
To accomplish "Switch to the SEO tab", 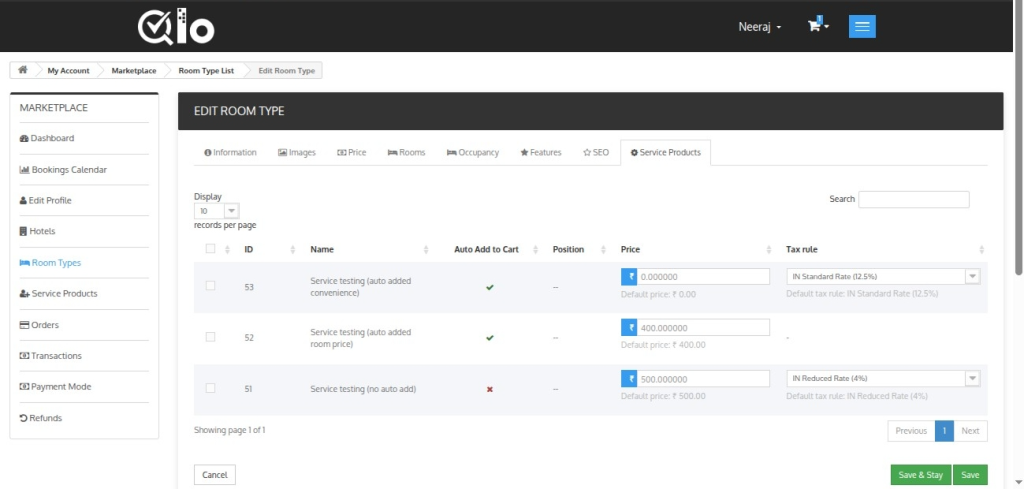I will (596, 152).
